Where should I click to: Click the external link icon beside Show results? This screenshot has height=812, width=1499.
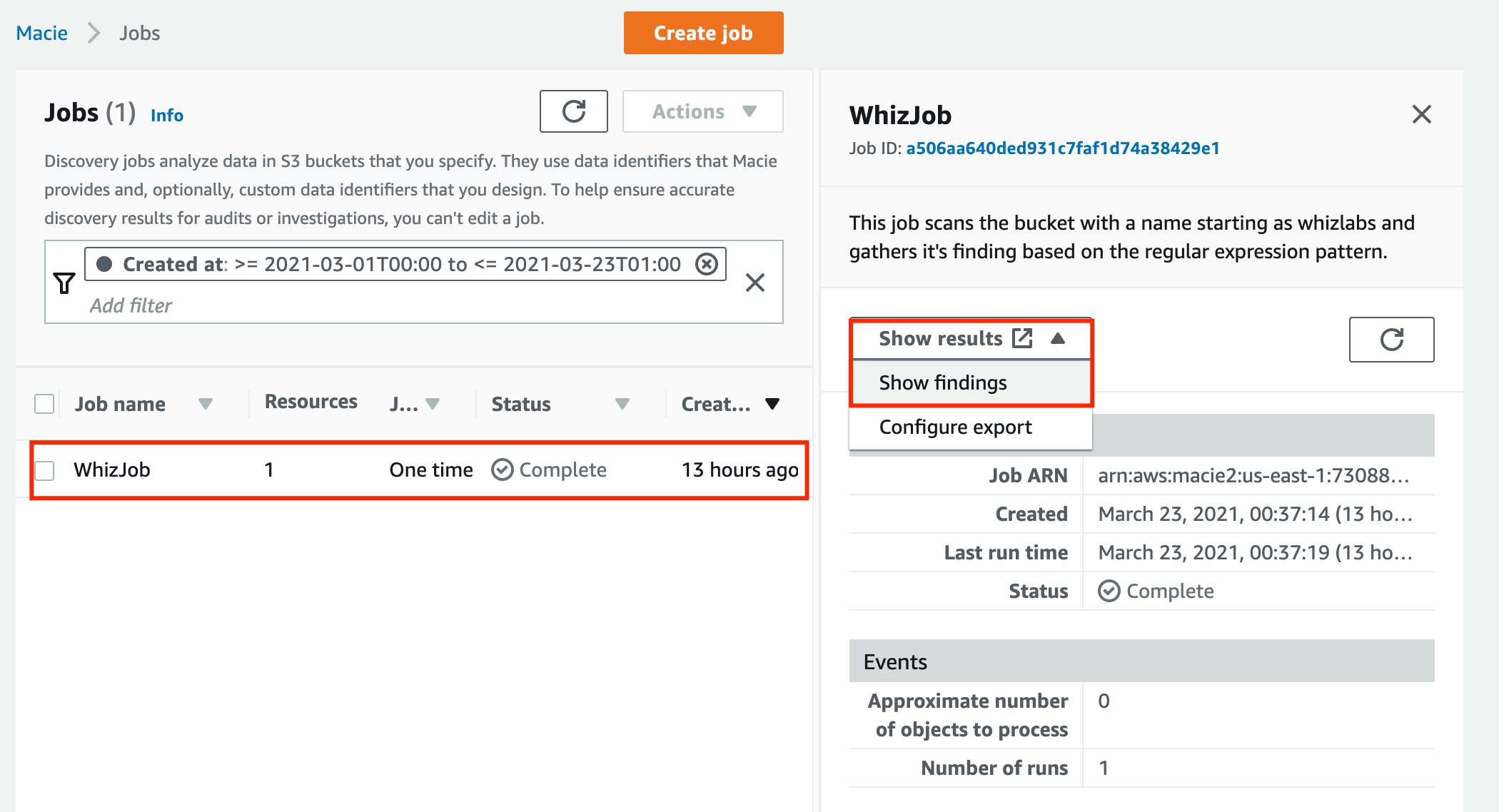pos(1022,338)
